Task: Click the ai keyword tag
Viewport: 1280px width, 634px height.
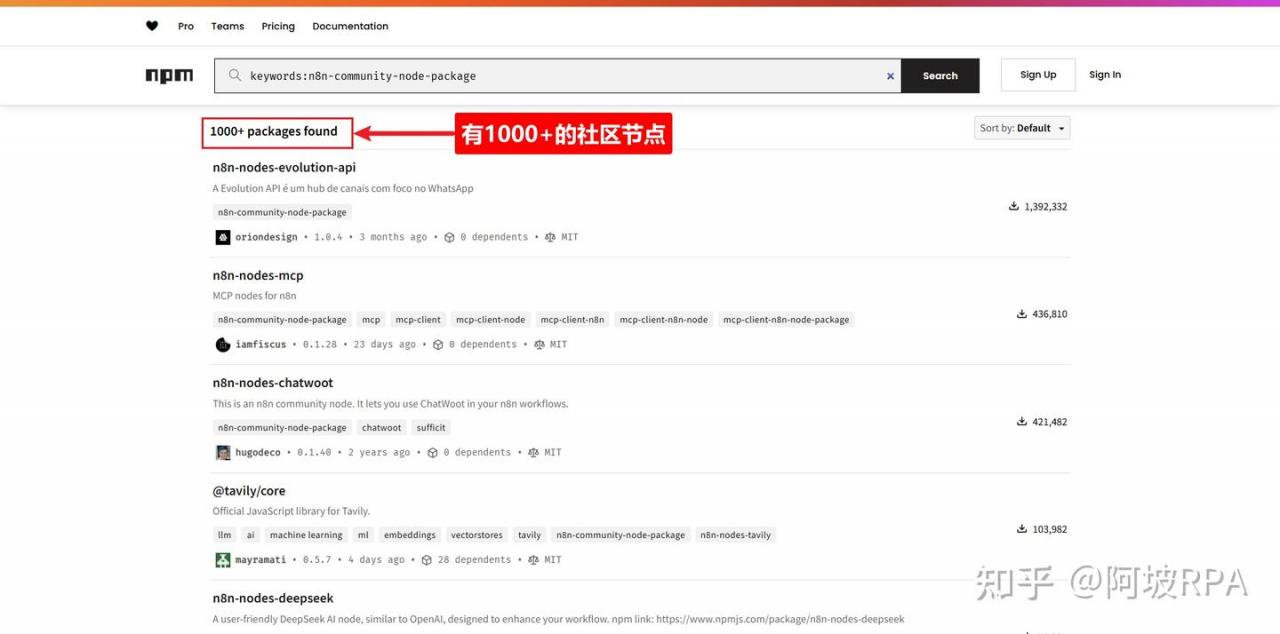Action: click(250, 535)
